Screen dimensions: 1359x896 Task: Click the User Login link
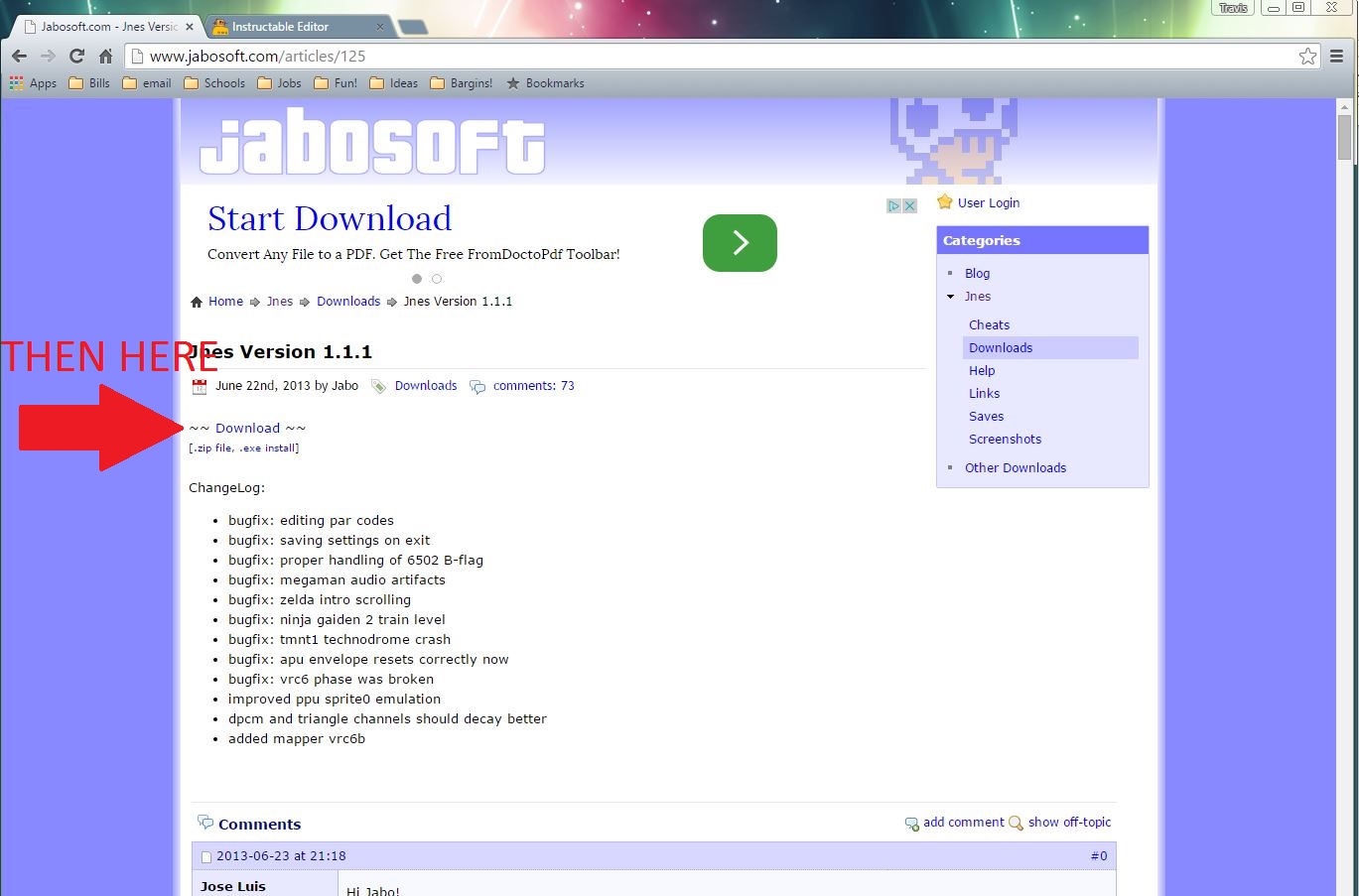coord(989,203)
